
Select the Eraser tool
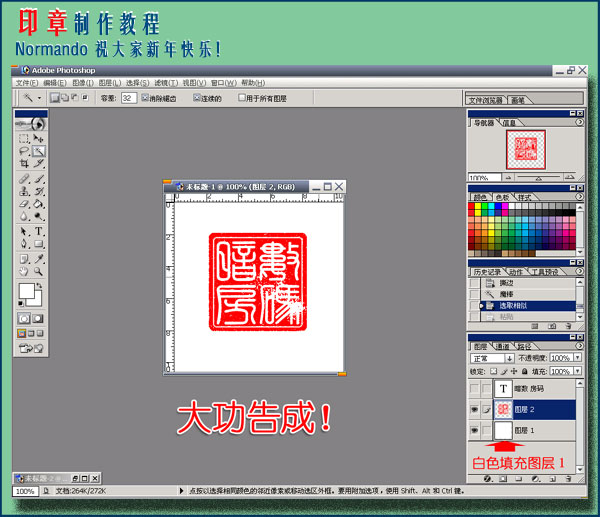[x=24, y=204]
